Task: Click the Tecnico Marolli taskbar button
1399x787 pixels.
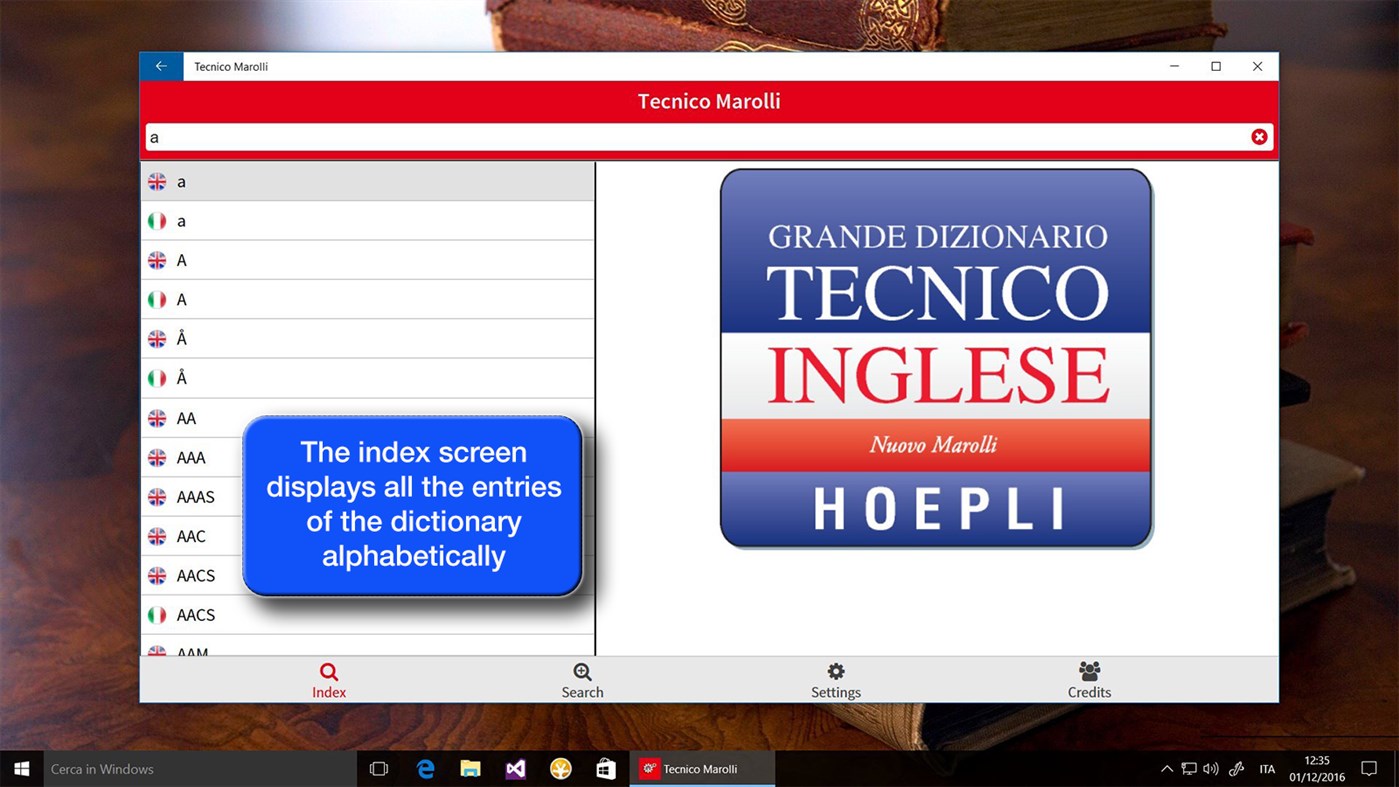Action: [700, 768]
